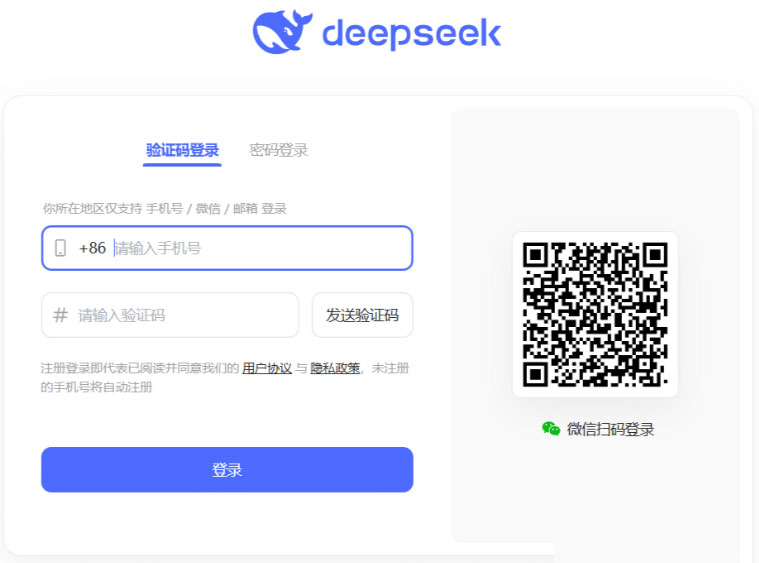Click the 你所在地区仅支持 hint text
759x563 pixels.
(92, 209)
